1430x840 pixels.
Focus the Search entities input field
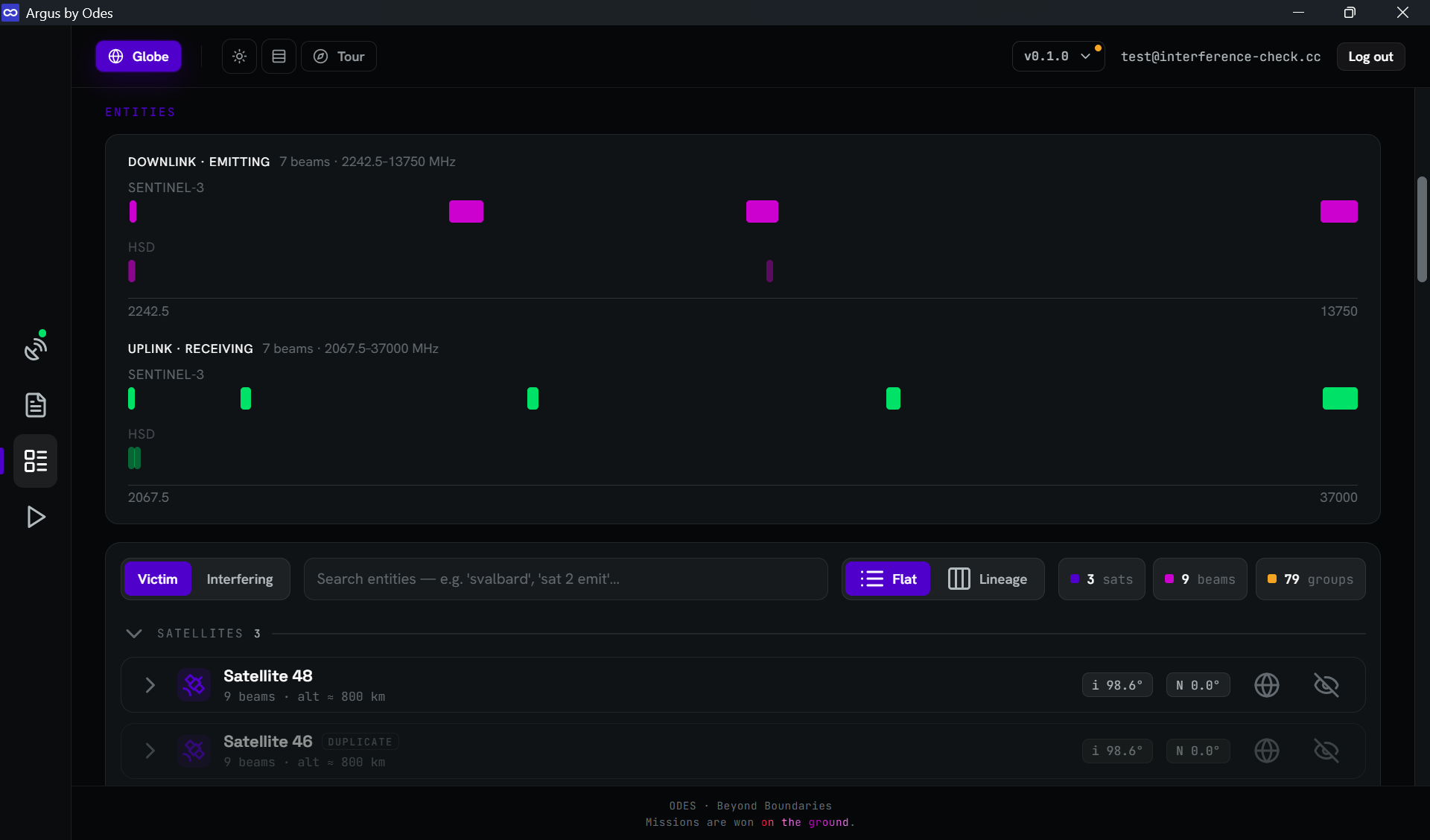pos(565,579)
